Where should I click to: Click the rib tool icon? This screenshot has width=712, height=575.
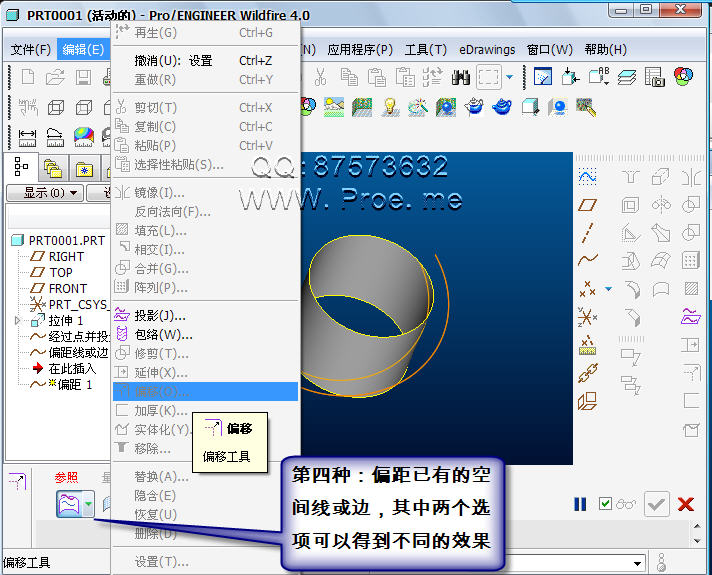[630, 233]
